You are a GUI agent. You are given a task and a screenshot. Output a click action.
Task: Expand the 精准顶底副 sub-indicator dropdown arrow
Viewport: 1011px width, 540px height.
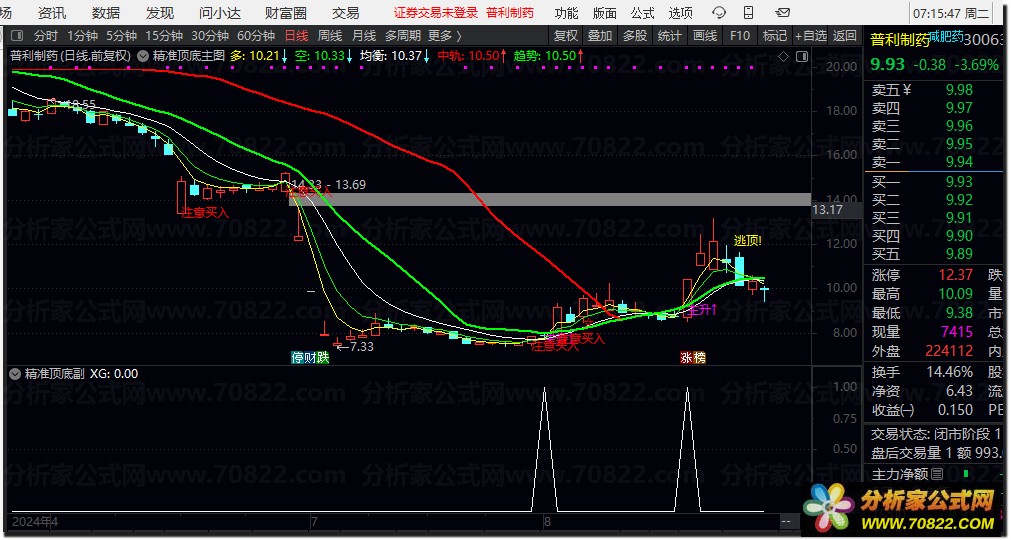point(15,374)
